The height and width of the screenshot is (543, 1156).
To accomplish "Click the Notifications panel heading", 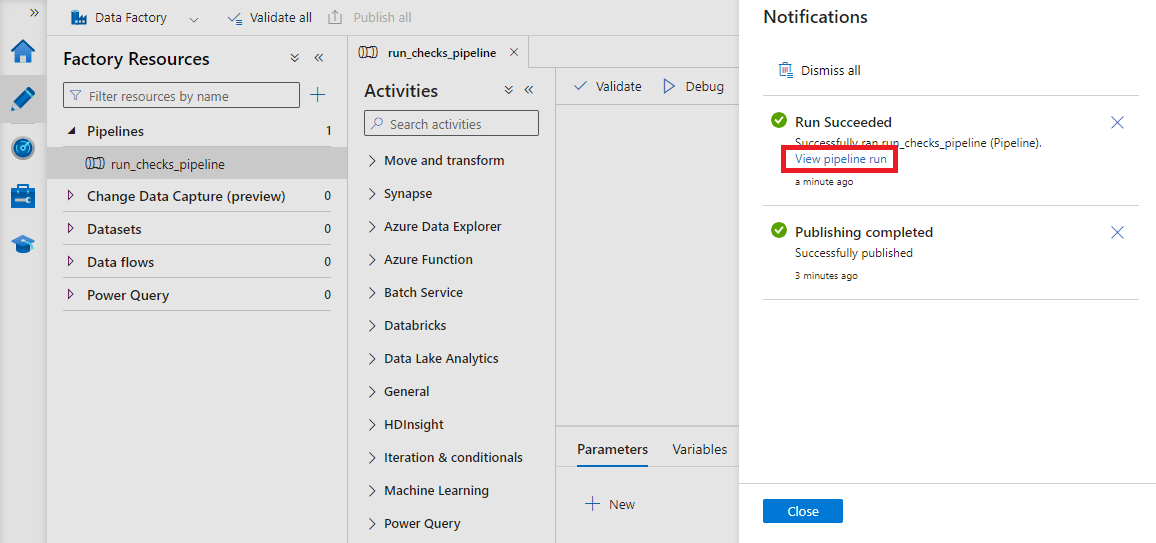I will [815, 16].
